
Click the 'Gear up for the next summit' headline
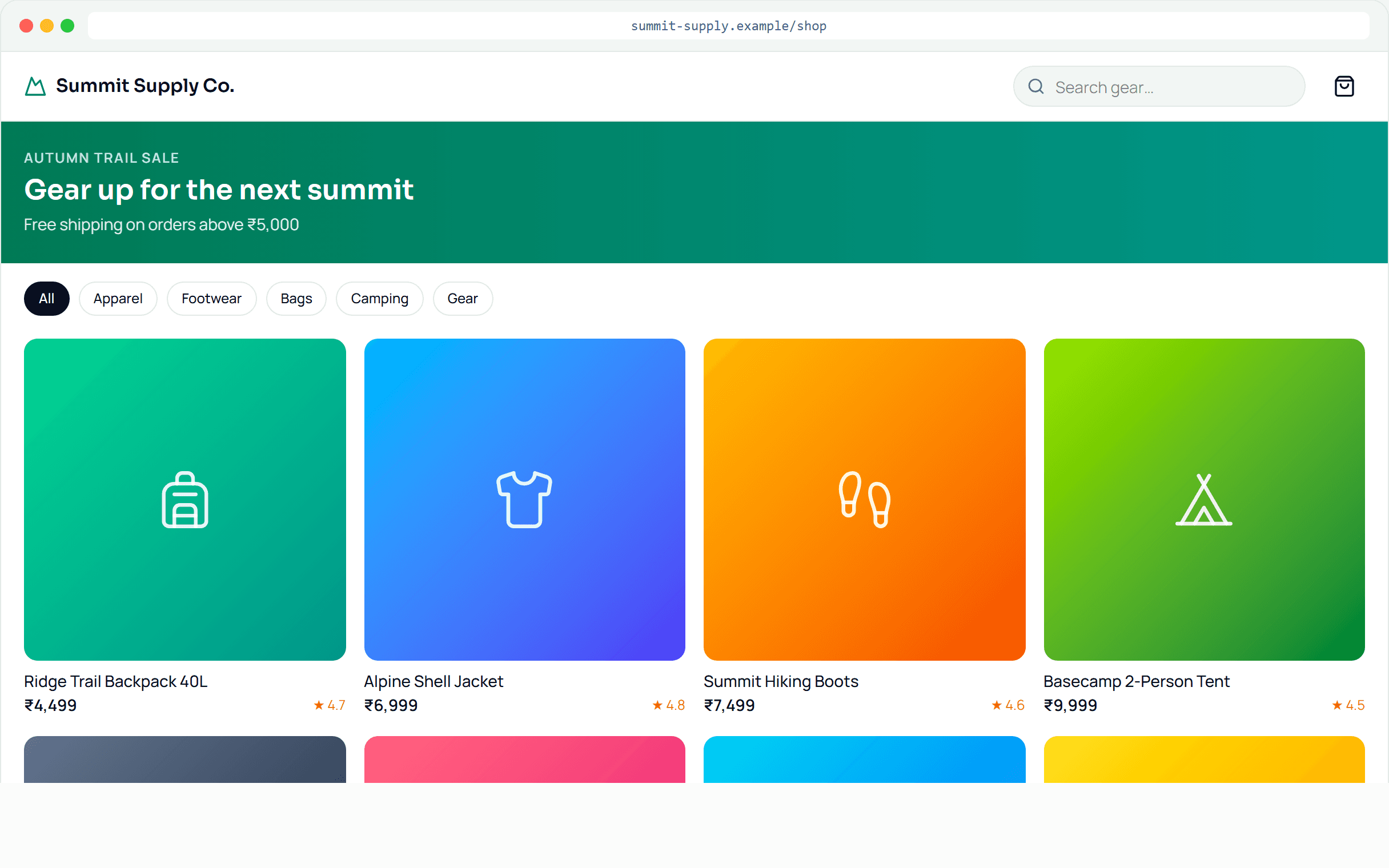click(x=219, y=190)
